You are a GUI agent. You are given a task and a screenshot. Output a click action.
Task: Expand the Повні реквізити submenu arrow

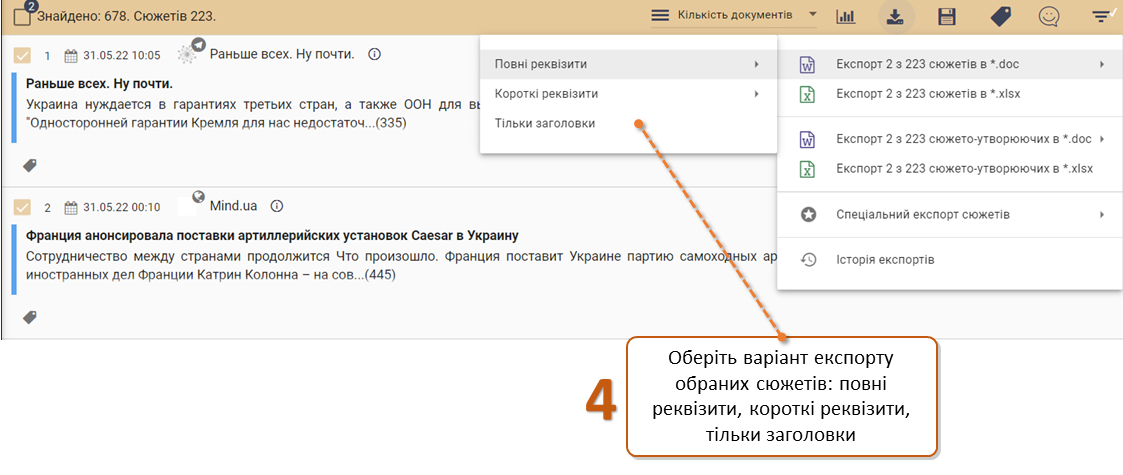click(757, 64)
